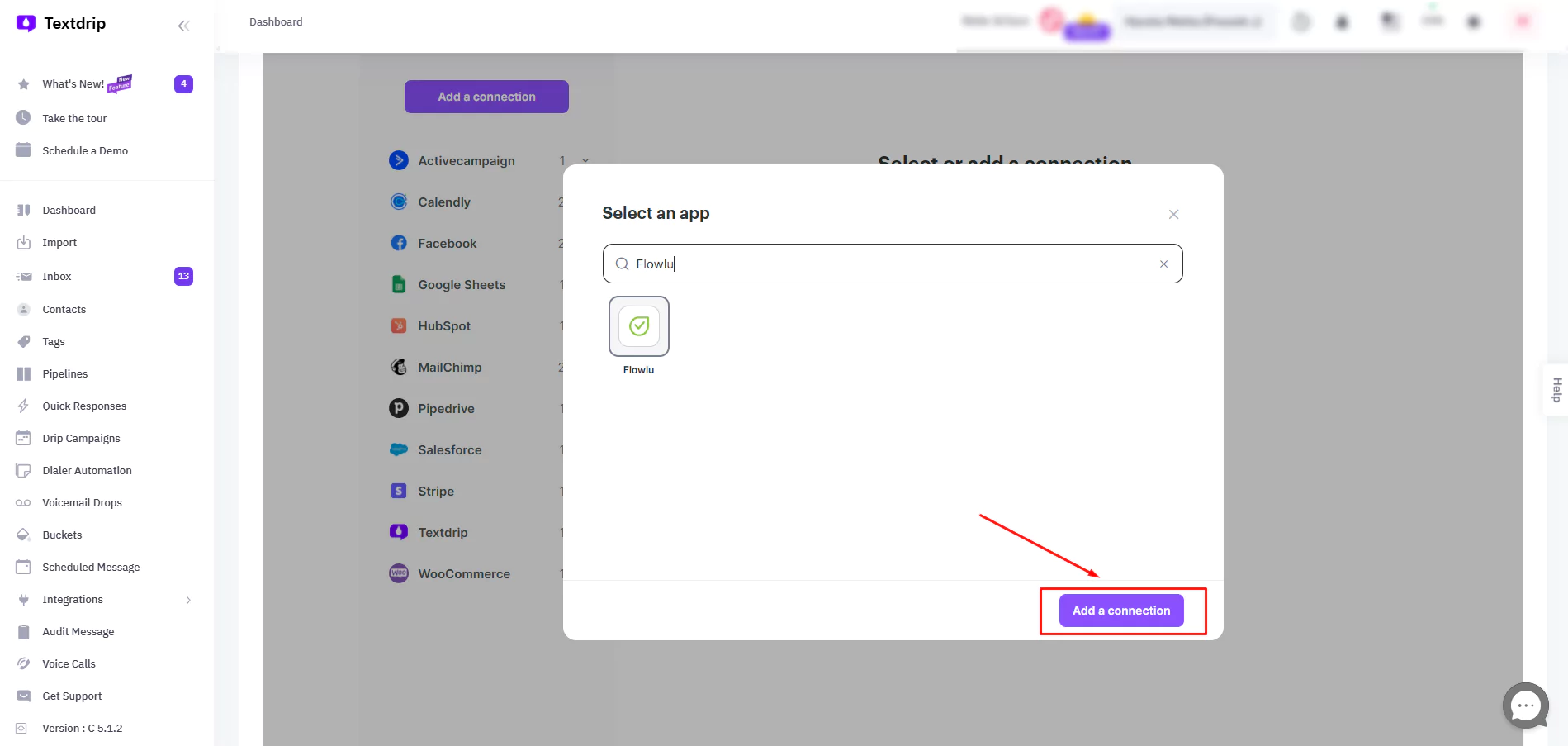This screenshot has height=746, width=1568.
Task: Click the What's New badge showing 4
Action: click(x=183, y=83)
